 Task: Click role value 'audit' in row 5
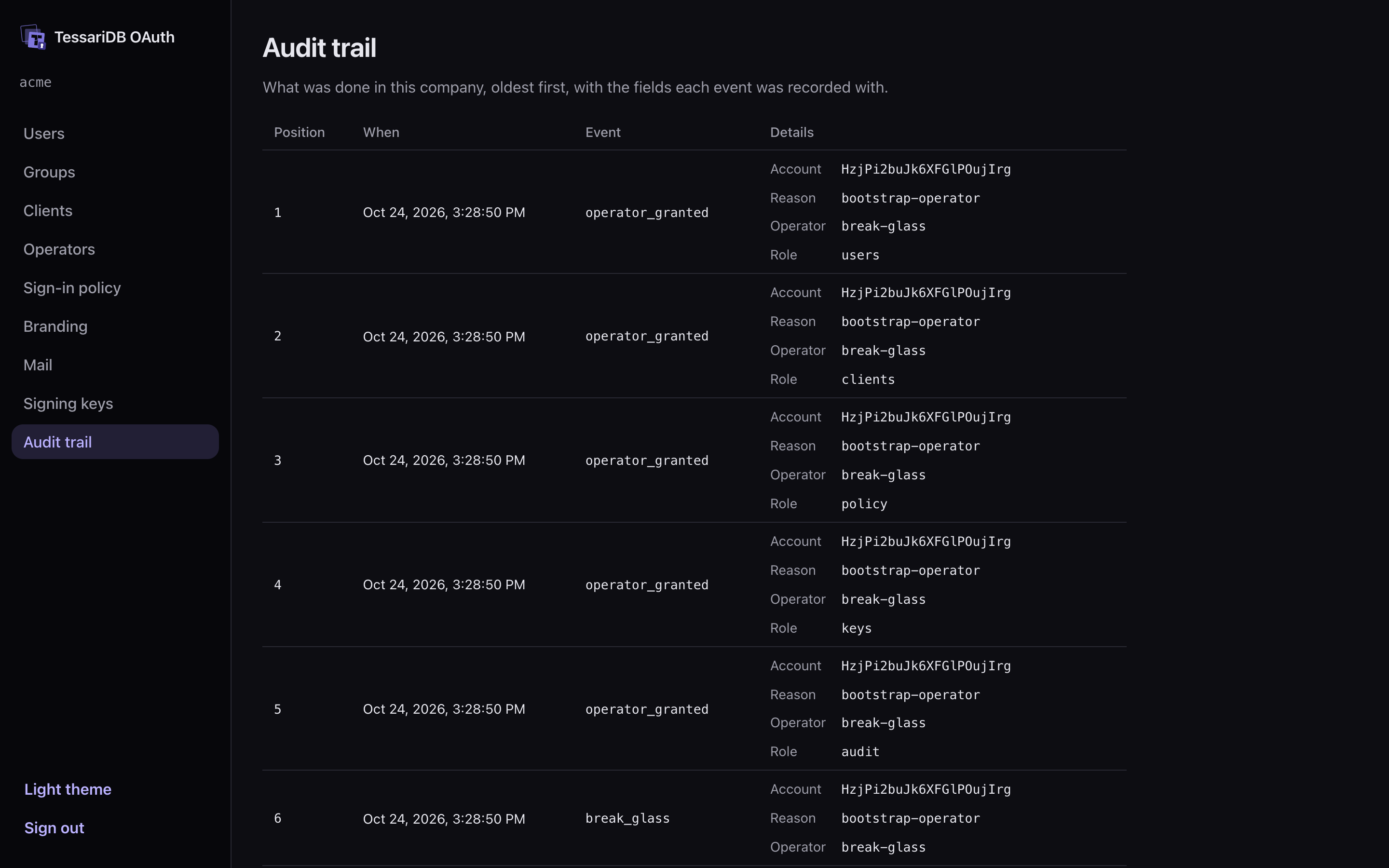tap(860, 751)
